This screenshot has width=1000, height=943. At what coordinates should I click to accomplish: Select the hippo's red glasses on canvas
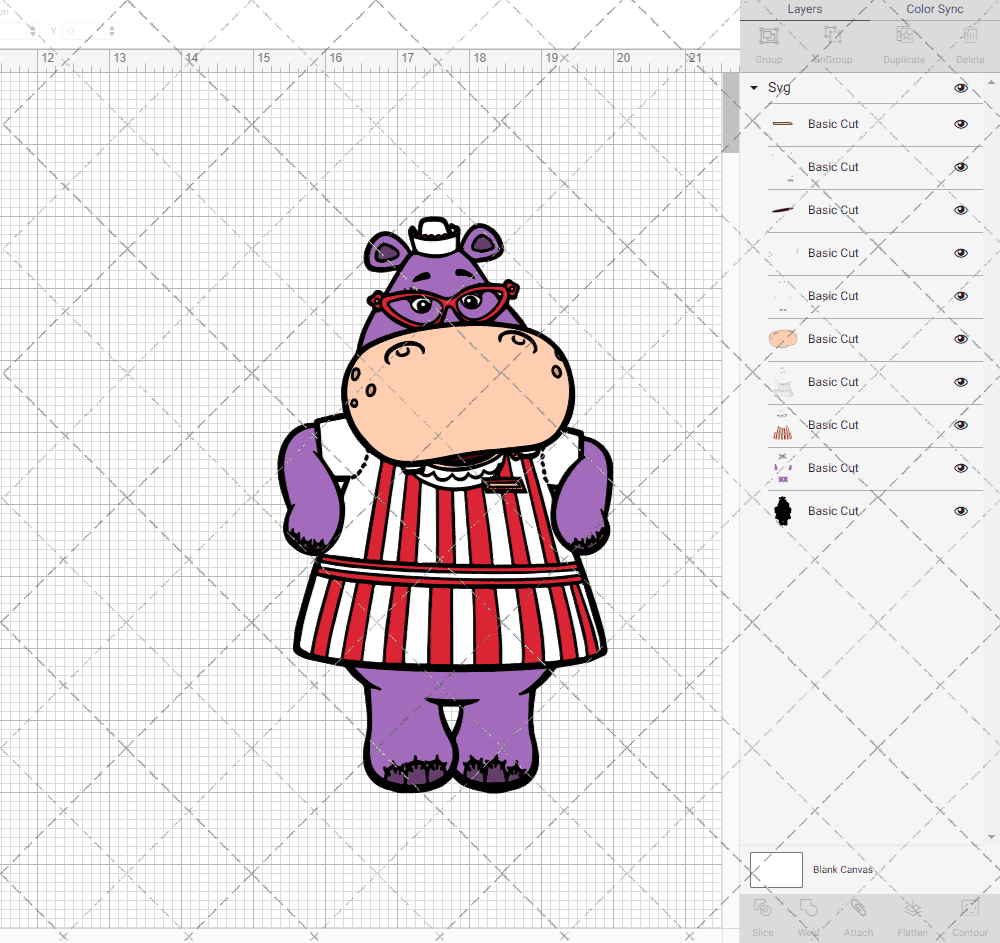(443, 303)
